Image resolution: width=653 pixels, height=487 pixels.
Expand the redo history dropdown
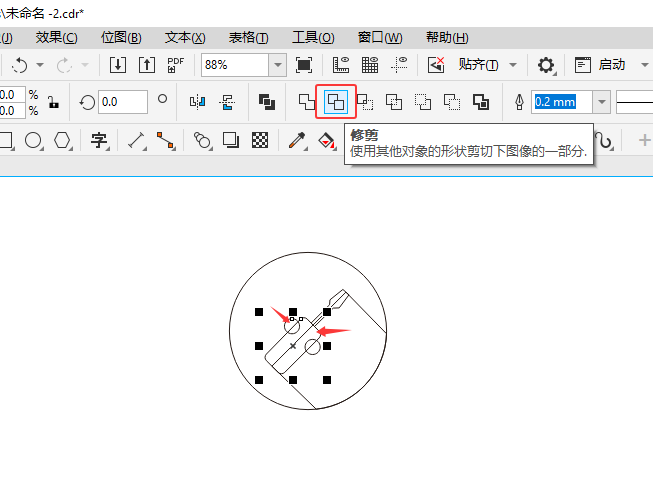pos(85,65)
